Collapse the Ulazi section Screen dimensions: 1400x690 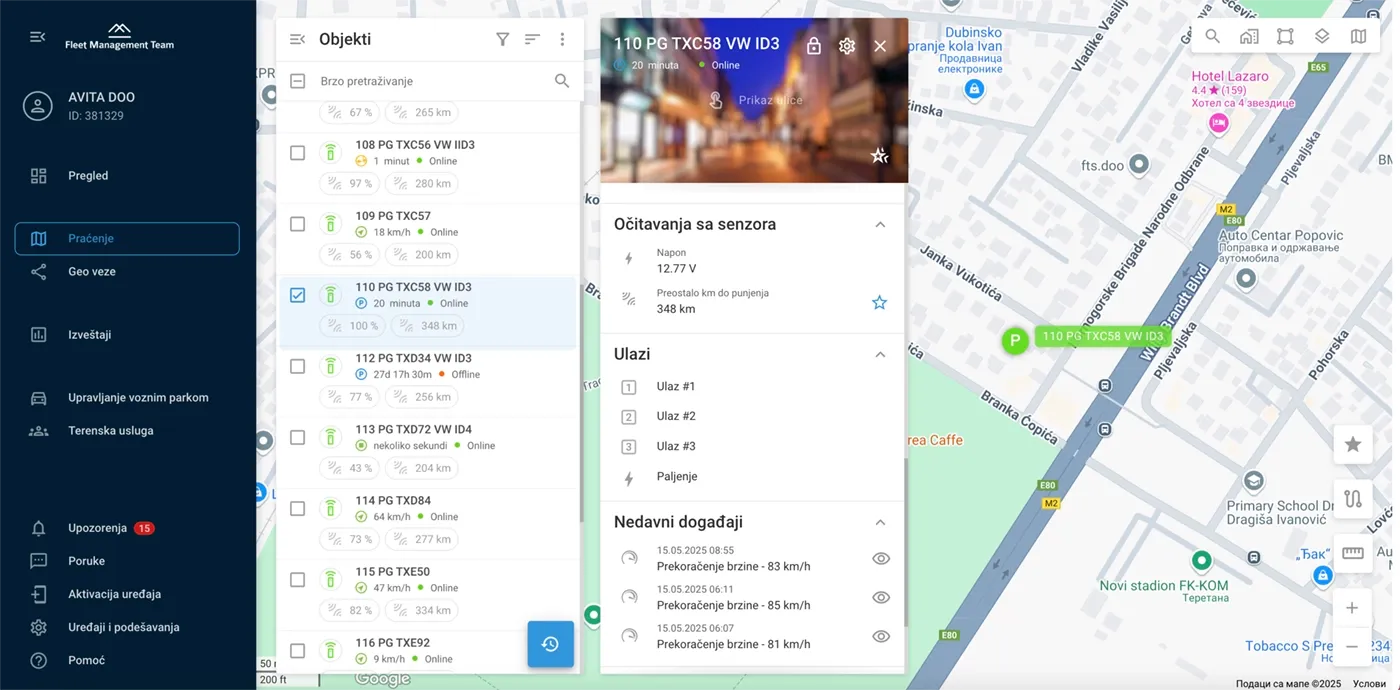[880, 354]
